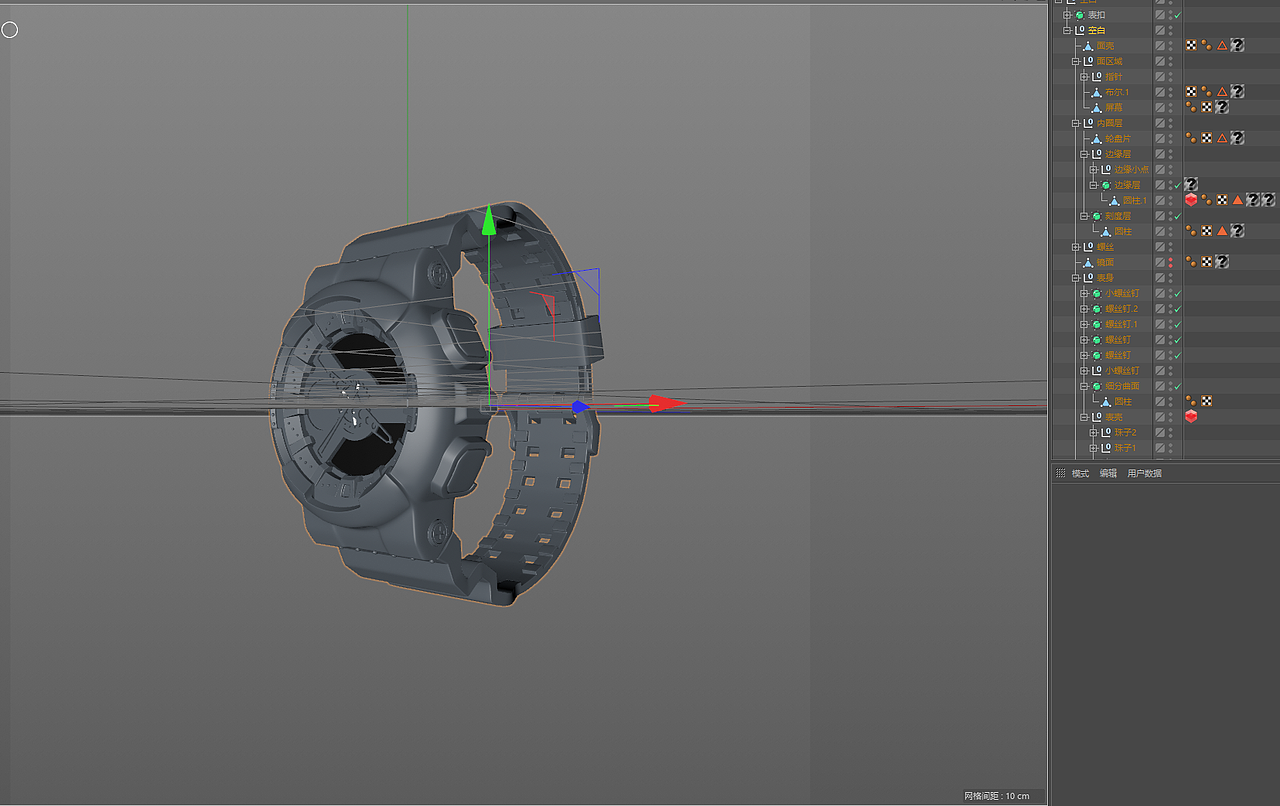This screenshot has height=806, width=1280.
Task: Collapse the 内圈层 group
Action: pos(1075,123)
